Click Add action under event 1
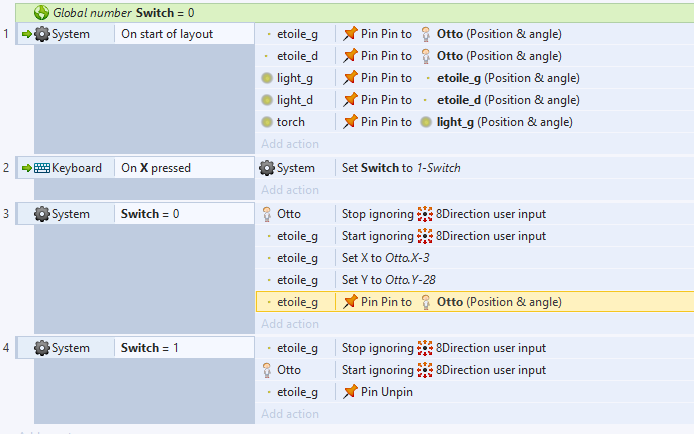 pos(290,144)
